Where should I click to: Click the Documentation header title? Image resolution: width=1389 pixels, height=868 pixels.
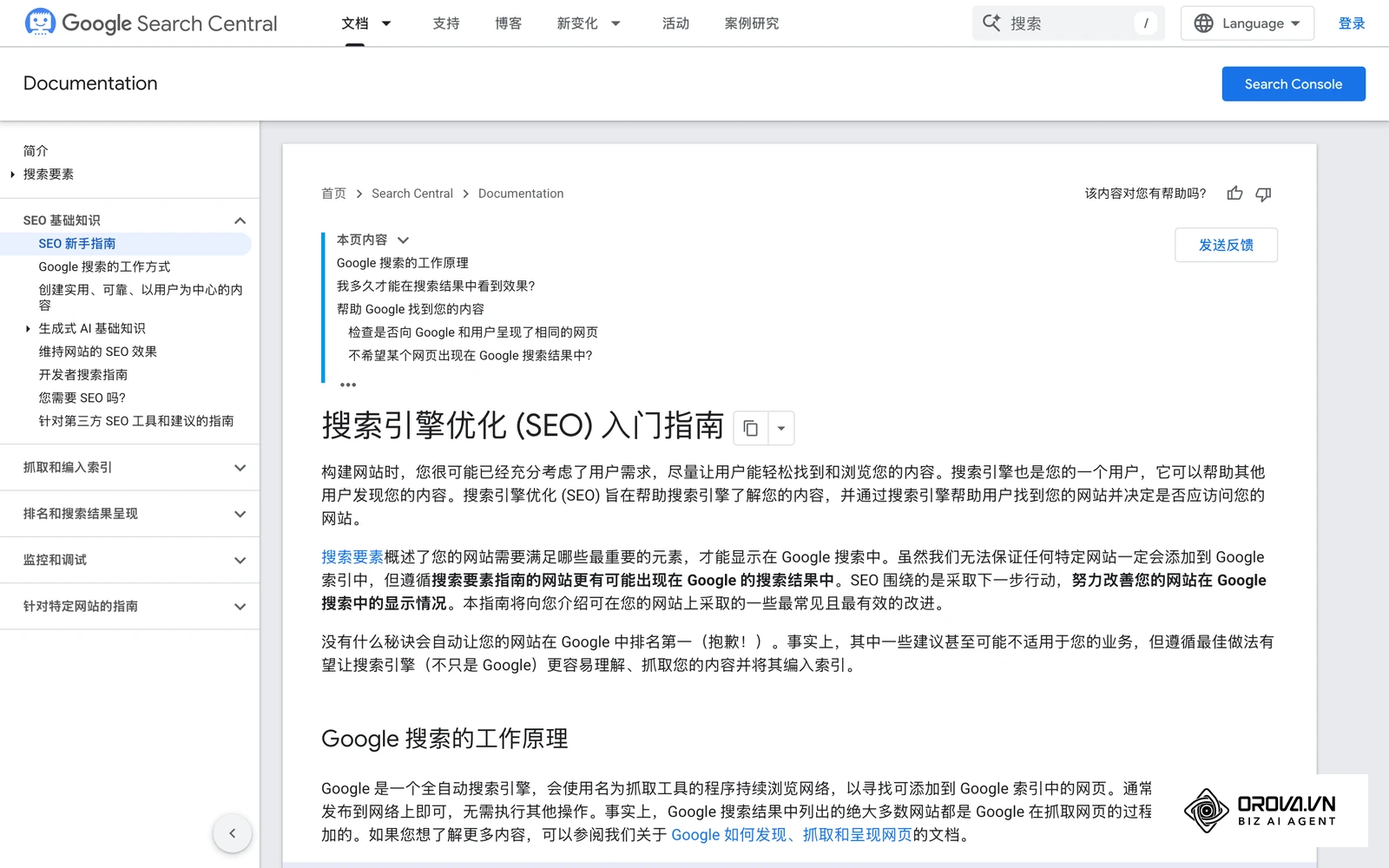point(90,83)
